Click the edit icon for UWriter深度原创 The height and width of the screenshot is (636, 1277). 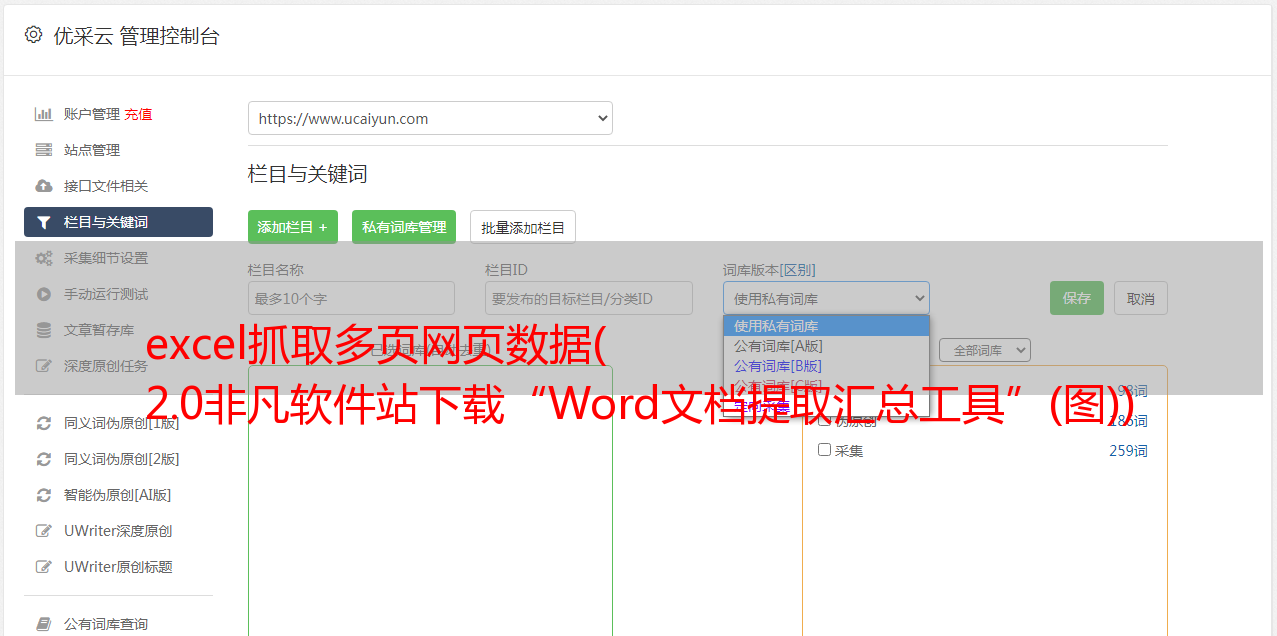pos(44,531)
